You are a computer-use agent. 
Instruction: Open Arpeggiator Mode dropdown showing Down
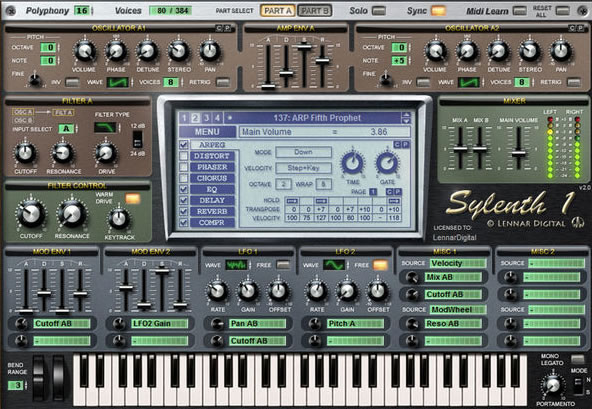[x=304, y=152]
